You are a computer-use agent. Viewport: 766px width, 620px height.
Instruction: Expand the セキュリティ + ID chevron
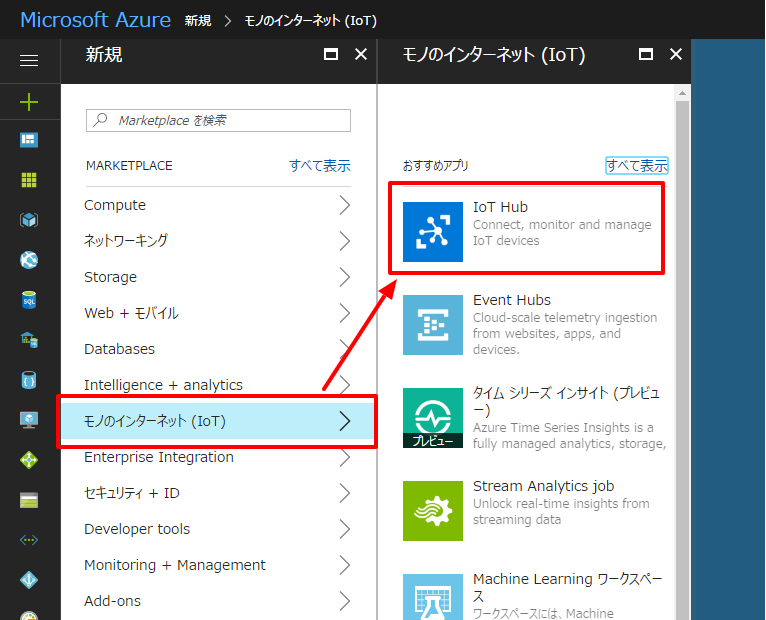345,493
